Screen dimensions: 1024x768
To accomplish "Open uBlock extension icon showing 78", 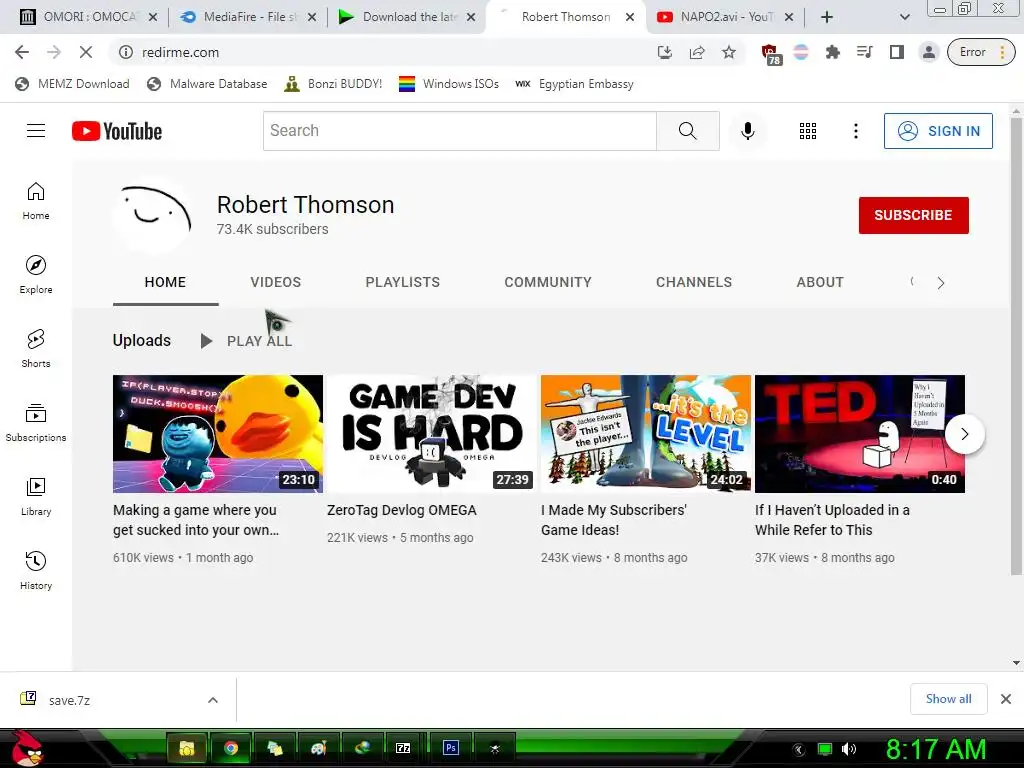I will coord(771,54).
